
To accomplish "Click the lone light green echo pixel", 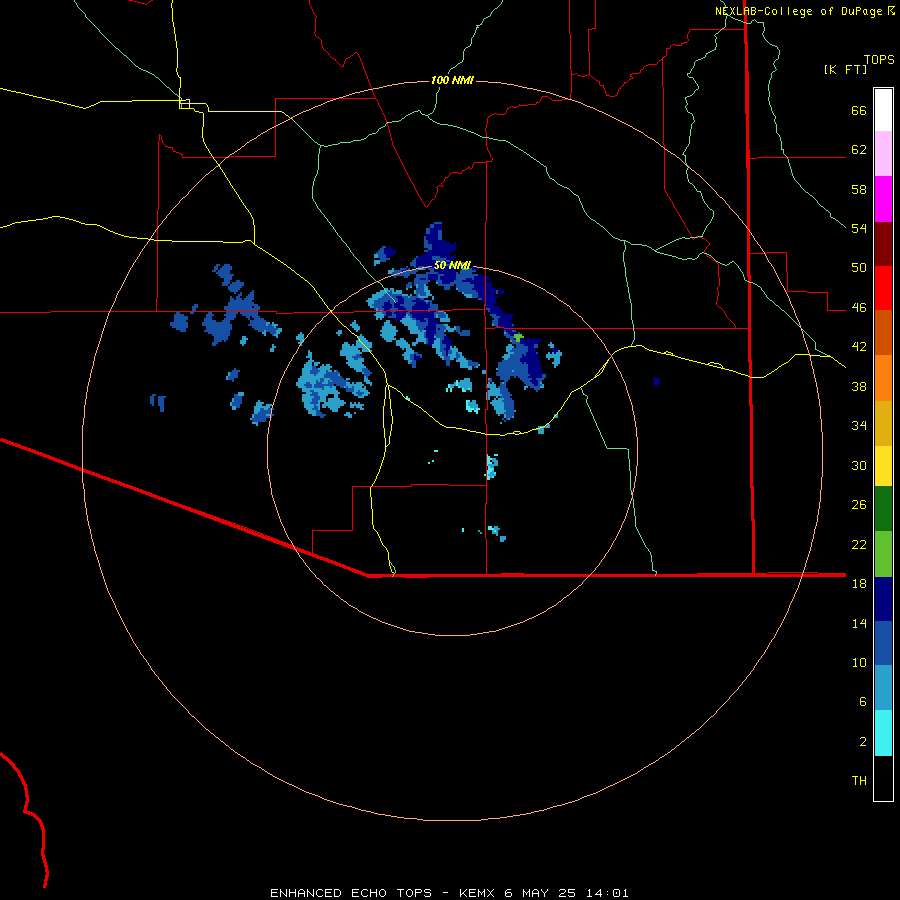I will click(x=517, y=338).
